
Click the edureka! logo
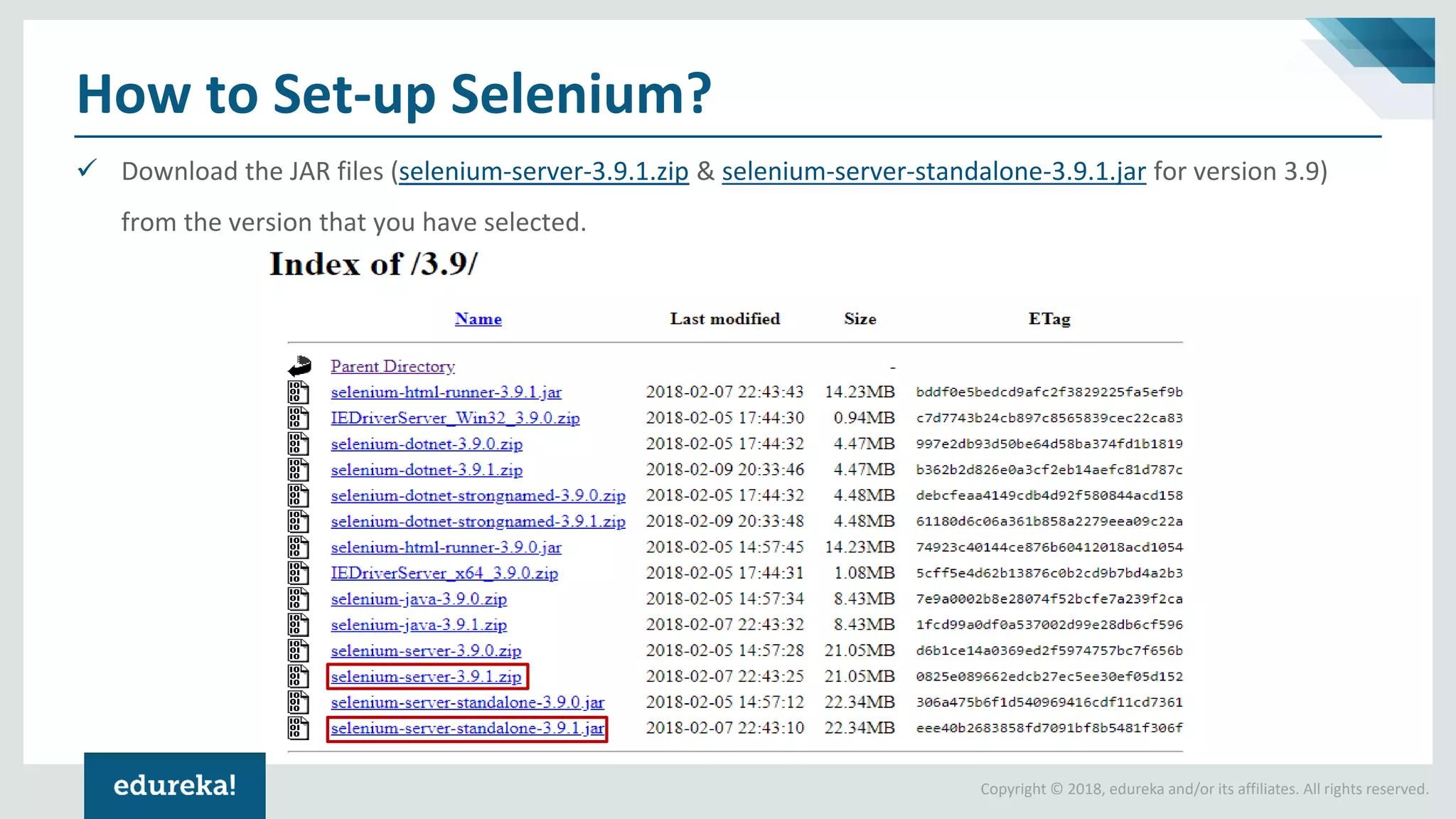pyautogui.click(x=175, y=786)
